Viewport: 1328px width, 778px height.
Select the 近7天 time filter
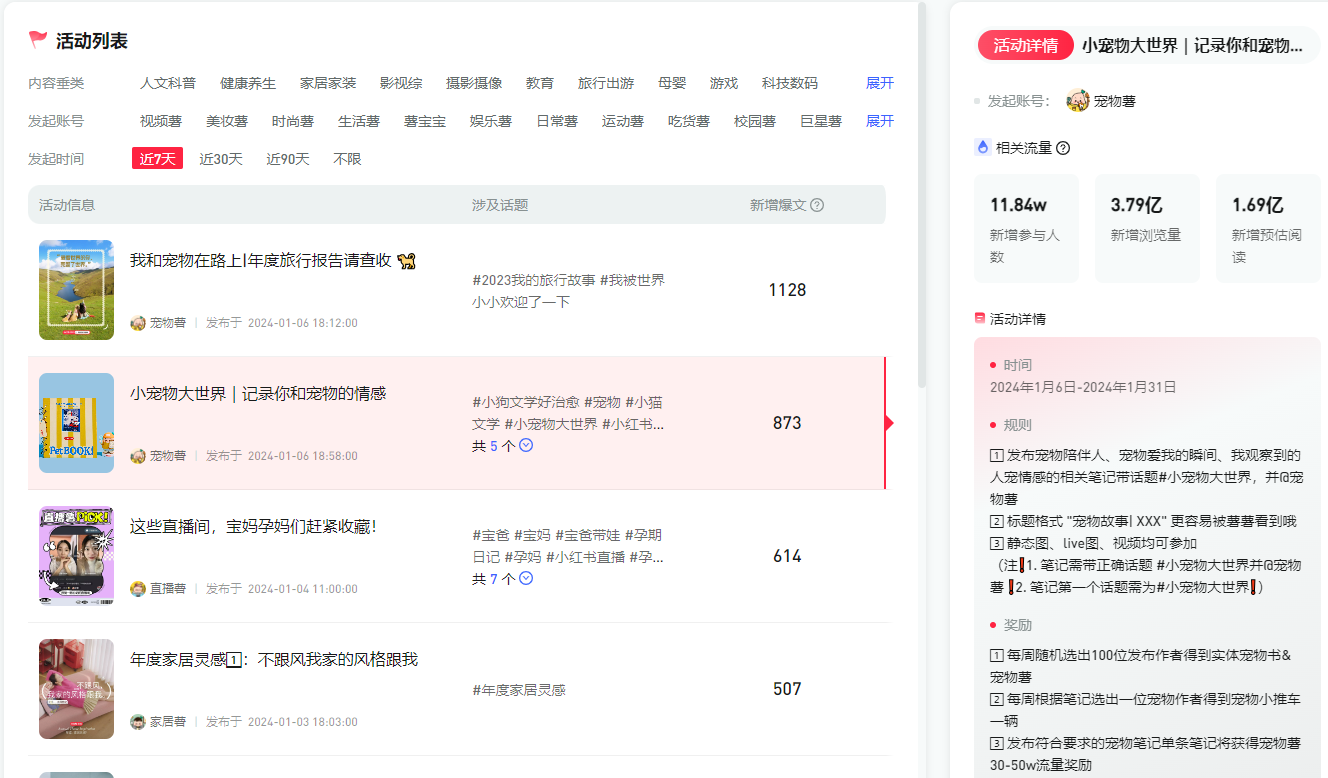click(157, 159)
